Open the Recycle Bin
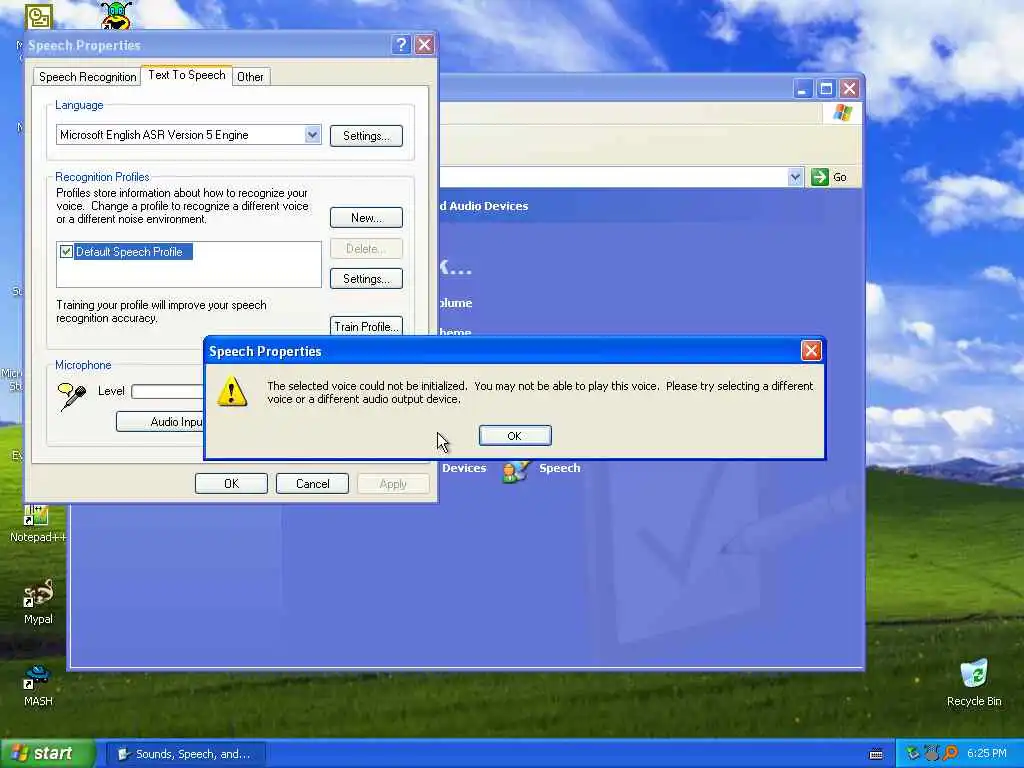Image resolution: width=1024 pixels, height=768 pixels. (x=974, y=683)
